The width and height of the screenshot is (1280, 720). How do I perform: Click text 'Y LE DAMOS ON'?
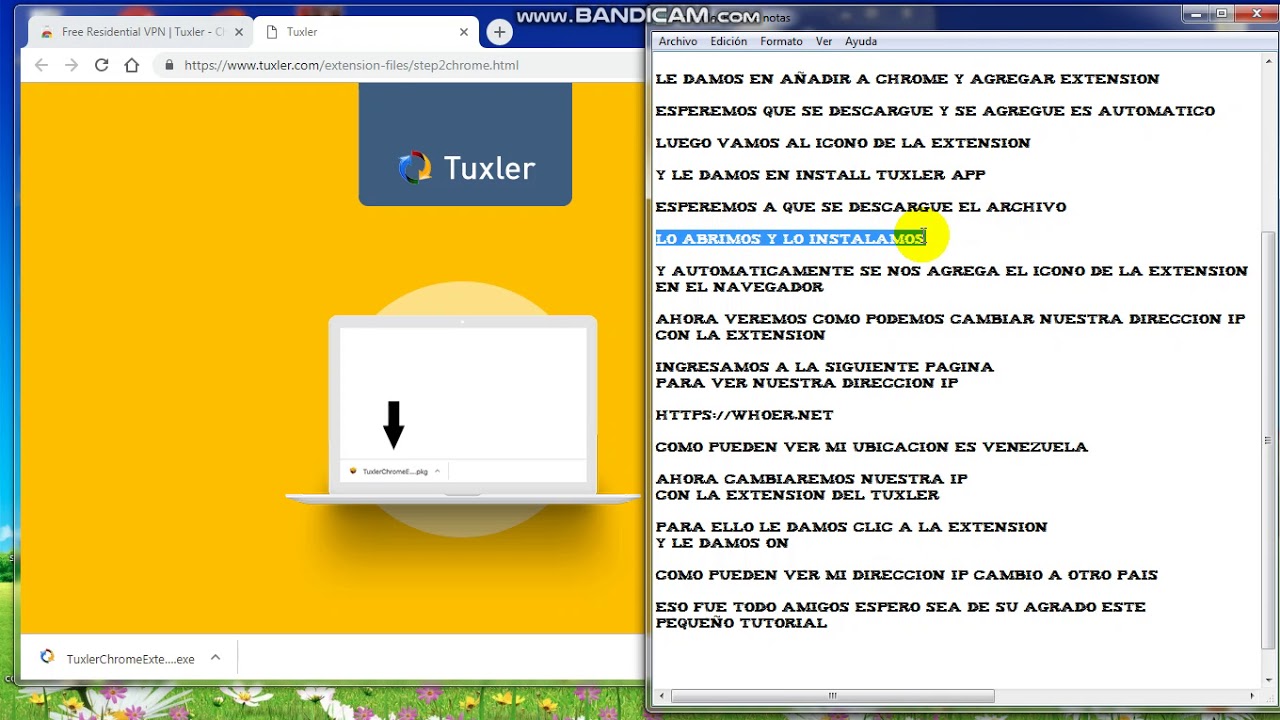(x=722, y=543)
